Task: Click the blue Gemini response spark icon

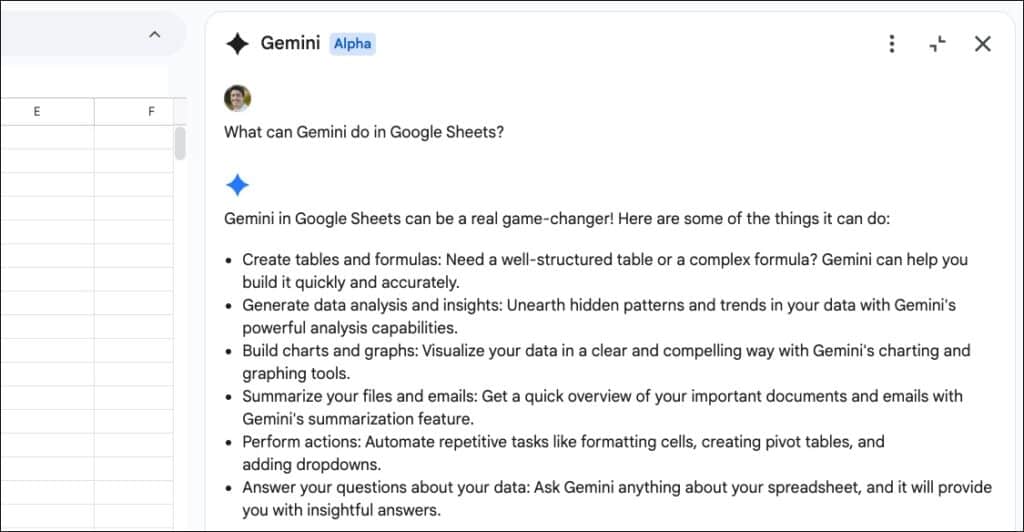Action: [x=237, y=185]
